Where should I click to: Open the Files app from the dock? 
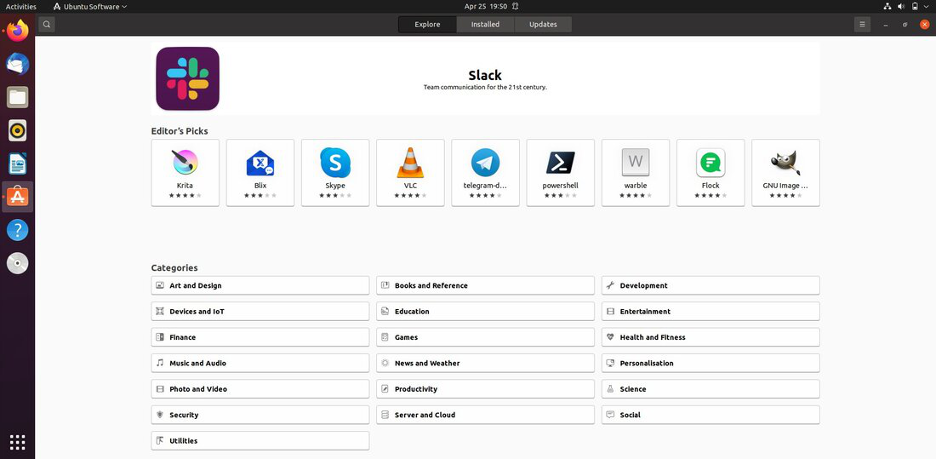tap(17, 97)
